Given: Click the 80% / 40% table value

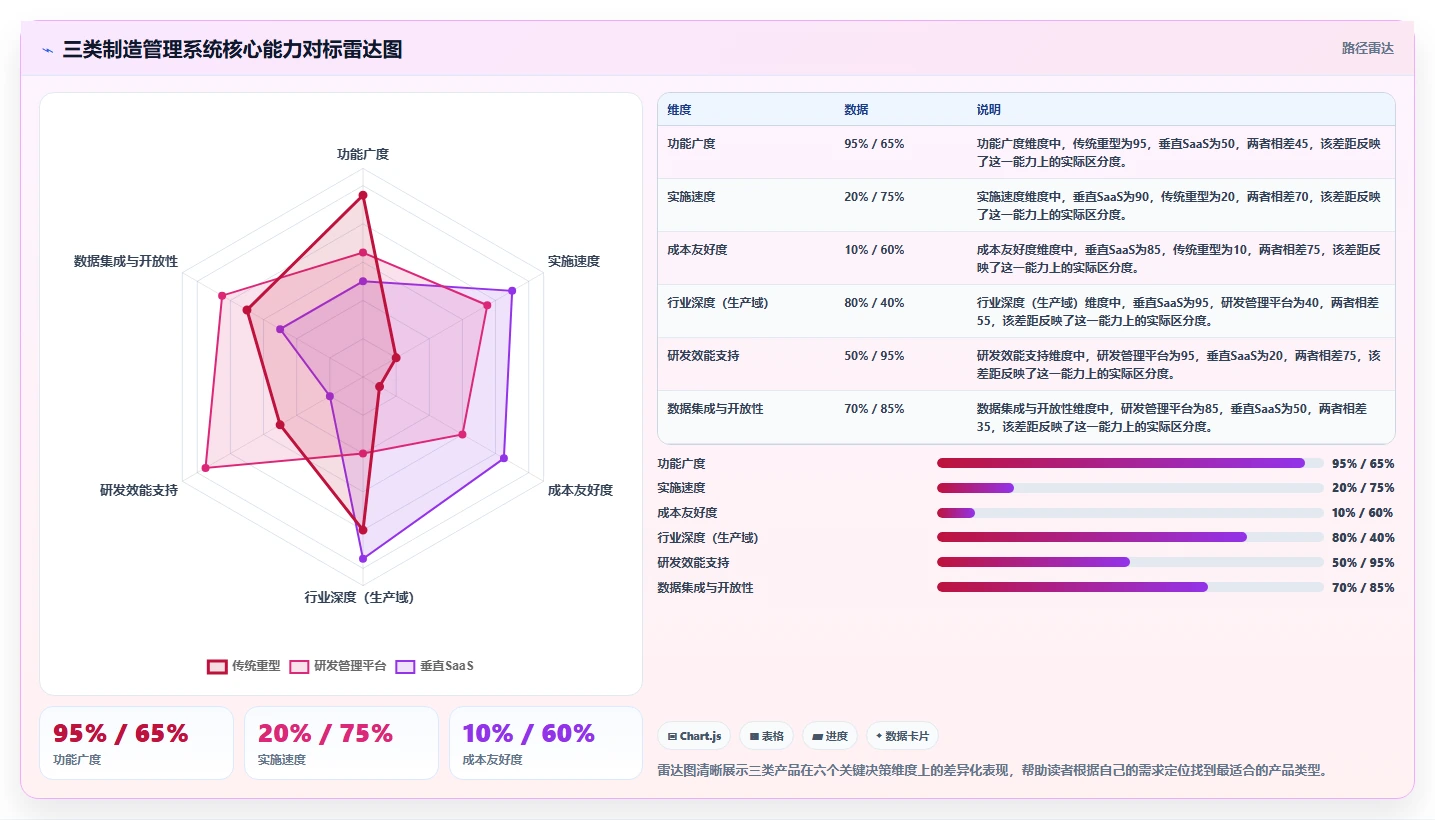Looking at the screenshot, I should tap(874, 303).
